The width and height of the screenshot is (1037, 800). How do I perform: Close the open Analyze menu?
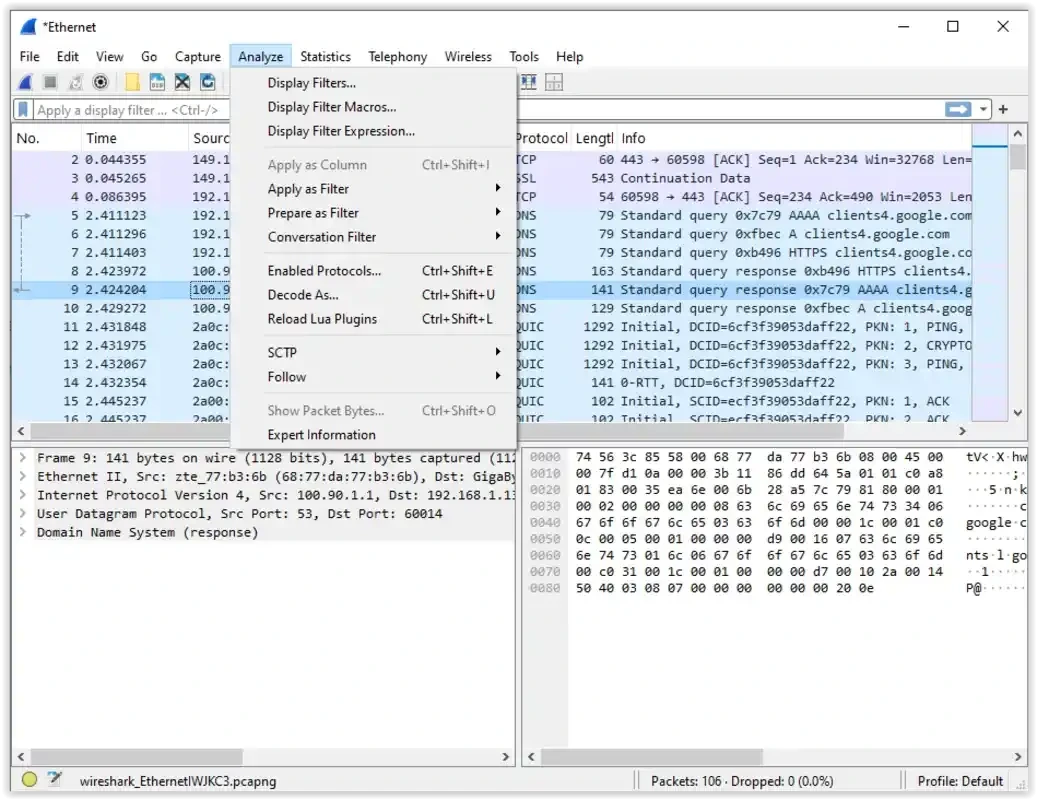point(261,57)
